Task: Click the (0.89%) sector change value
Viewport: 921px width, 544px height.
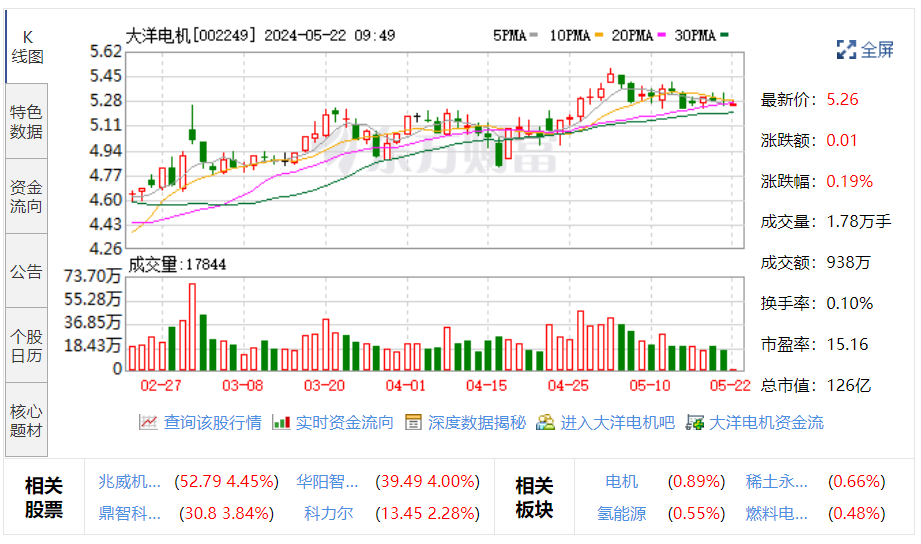Action: click(697, 482)
